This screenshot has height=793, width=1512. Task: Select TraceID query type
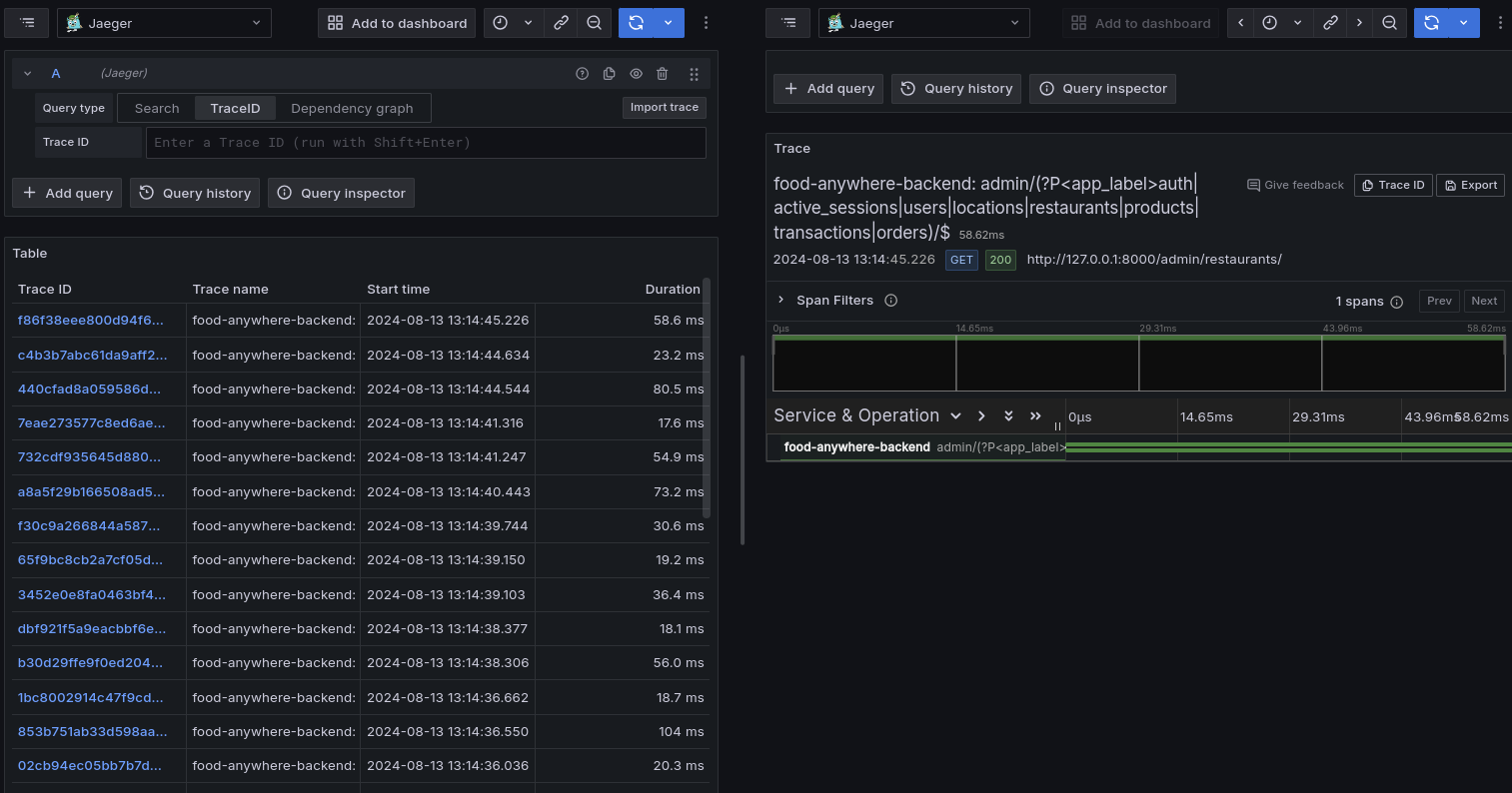pos(235,108)
